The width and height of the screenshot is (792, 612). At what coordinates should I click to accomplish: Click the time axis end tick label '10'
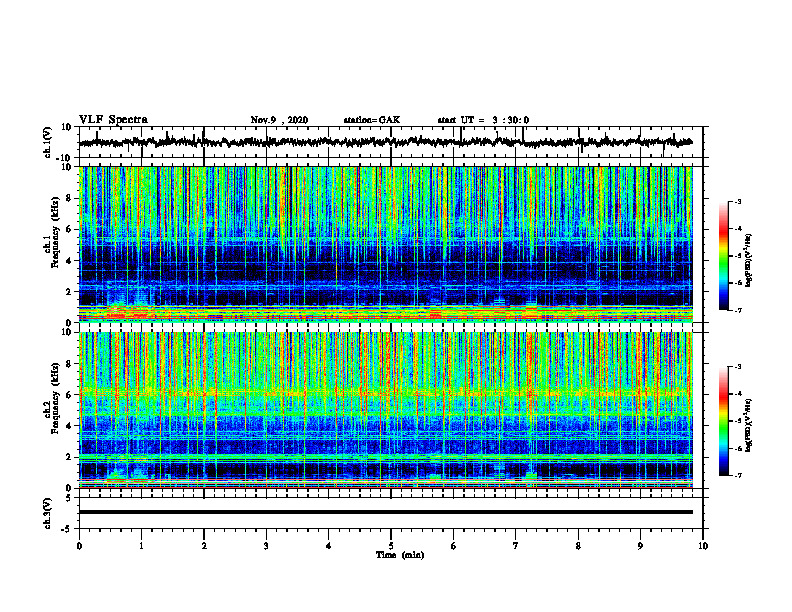point(703,546)
